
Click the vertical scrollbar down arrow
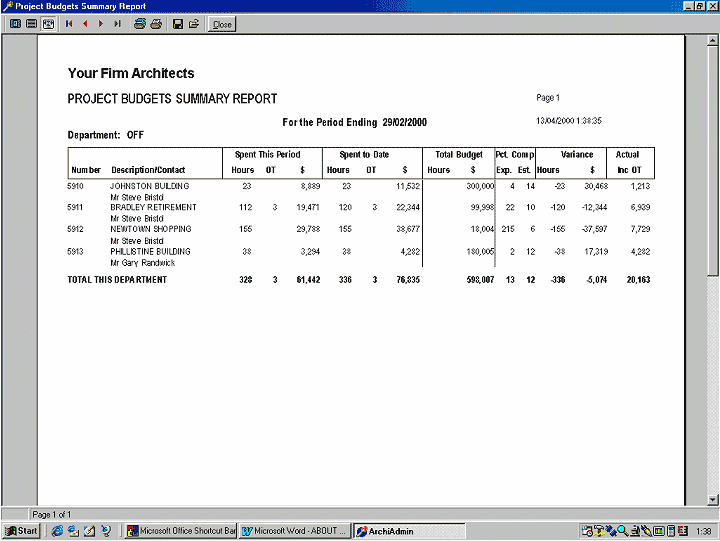coord(712,499)
